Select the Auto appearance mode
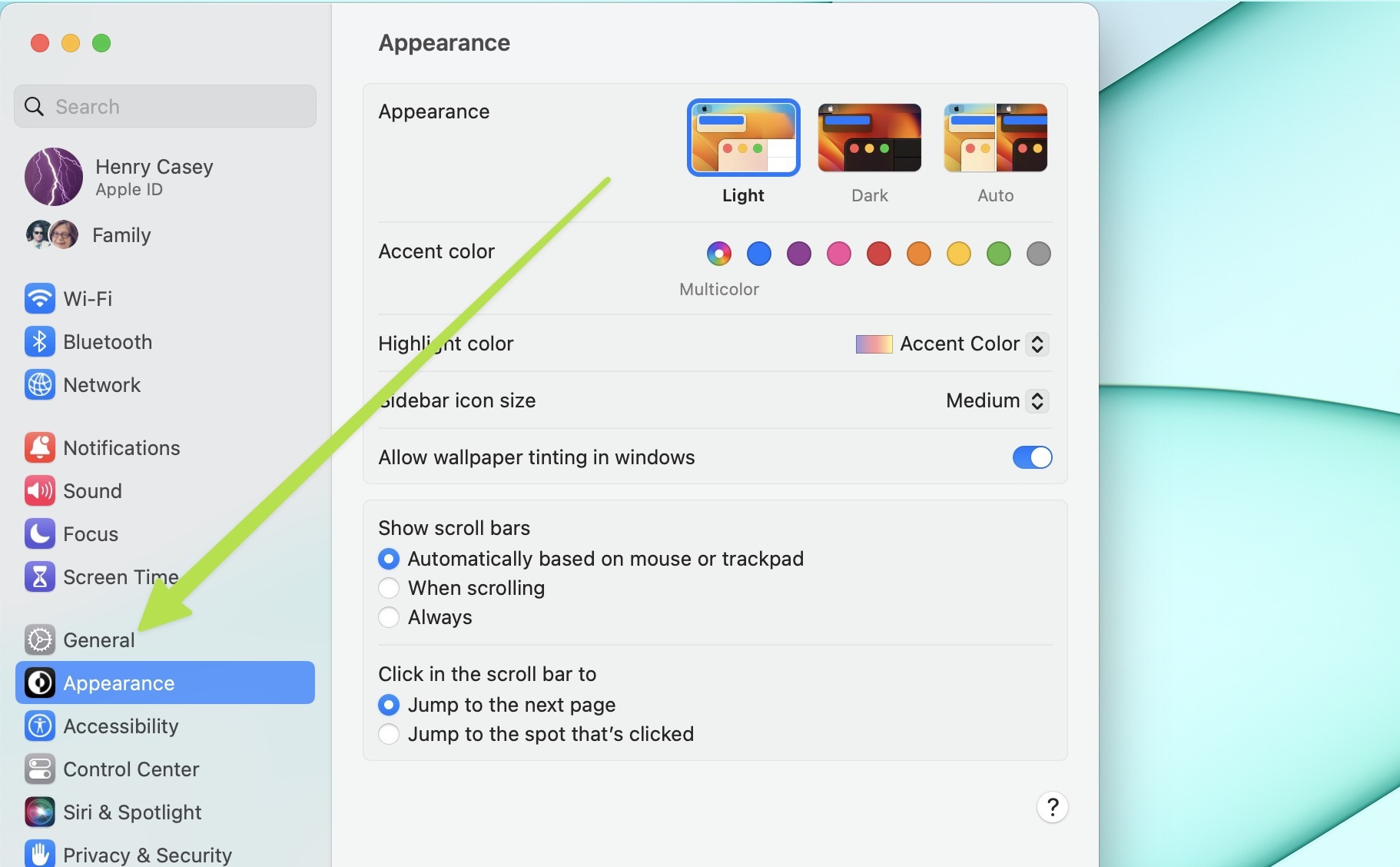The width and height of the screenshot is (1400, 867). point(995,138)
